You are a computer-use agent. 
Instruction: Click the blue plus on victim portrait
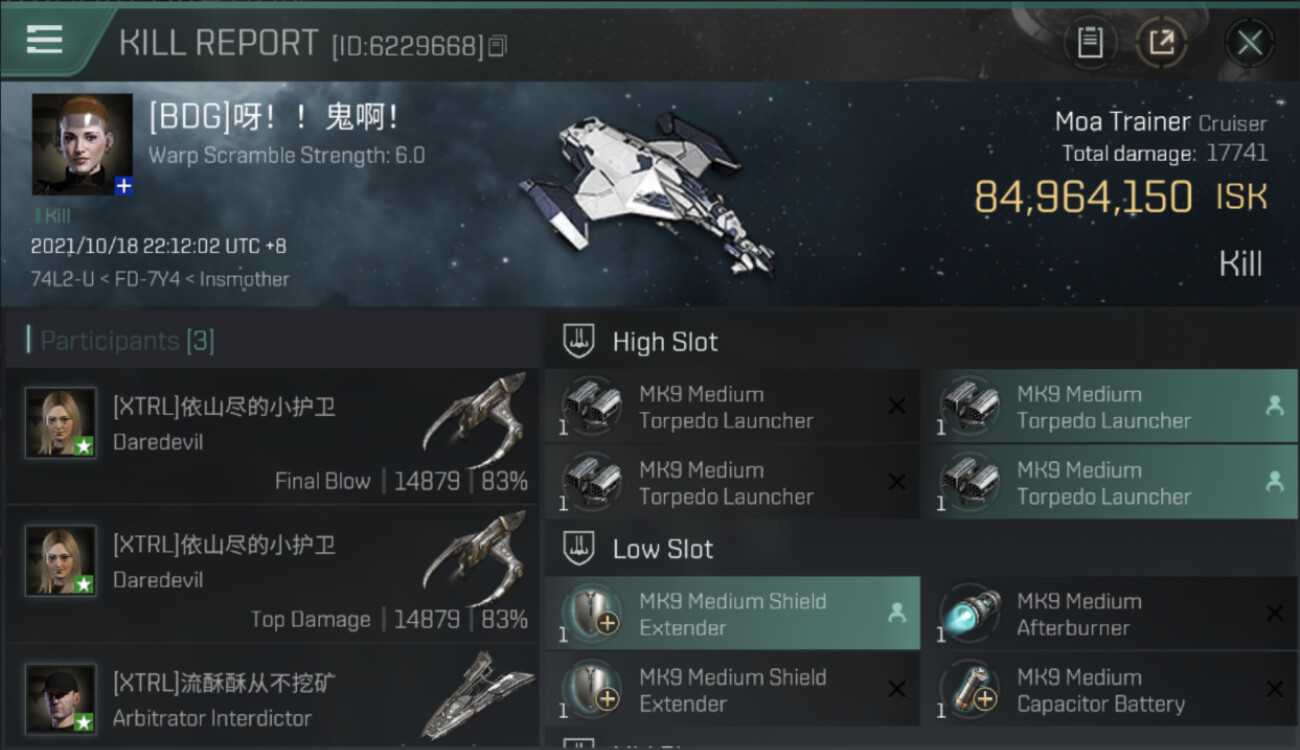[x=124, y=186]
